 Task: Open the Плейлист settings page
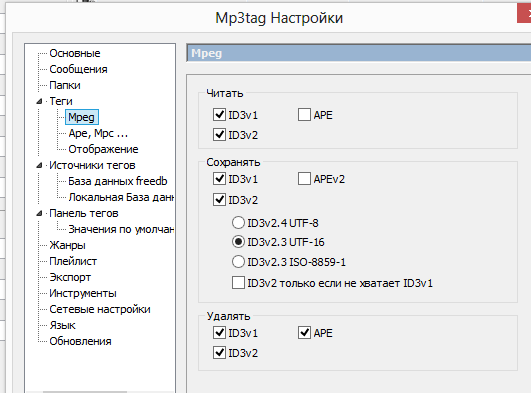(73, 261)
